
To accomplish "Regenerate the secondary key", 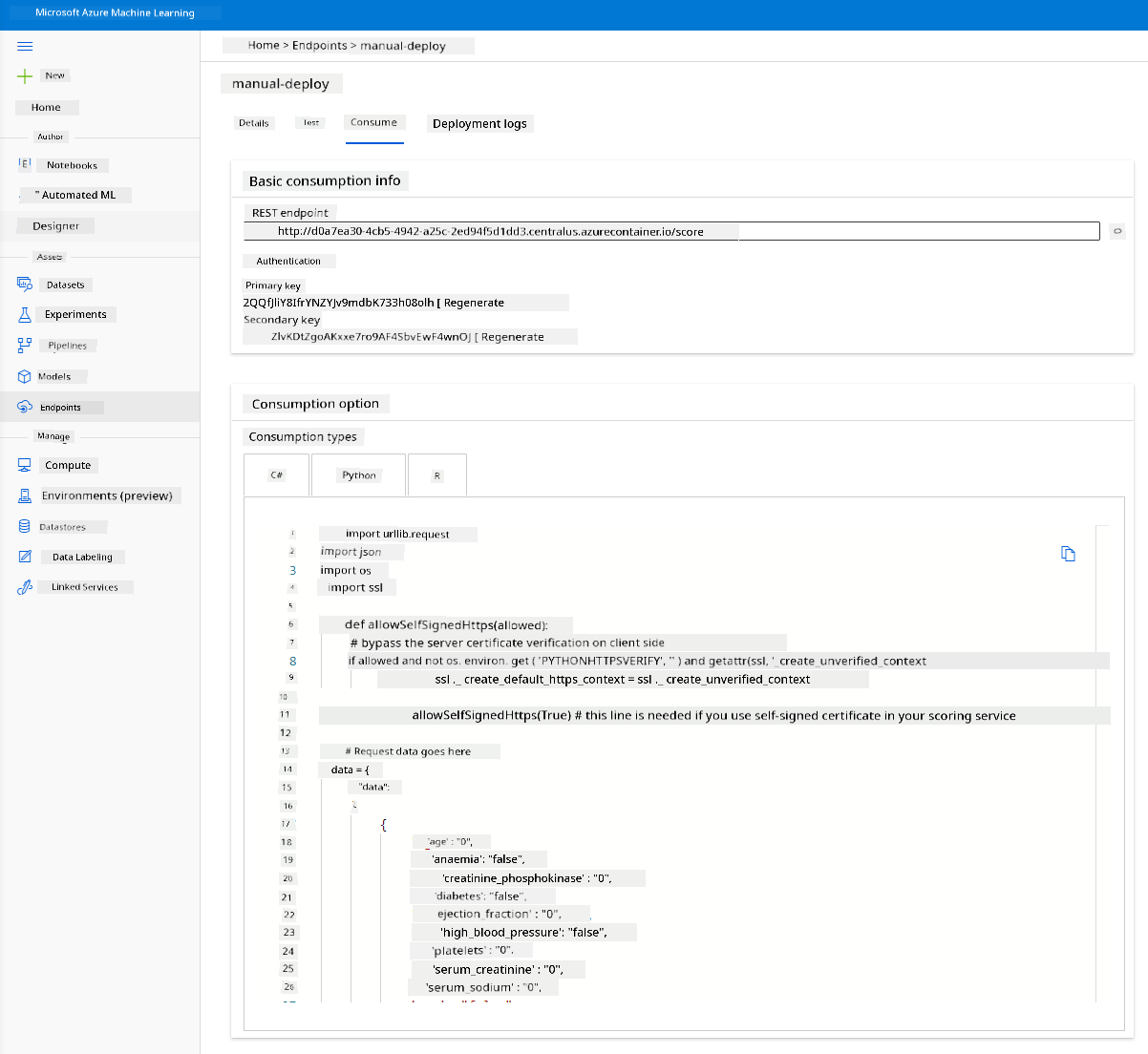I will pyautogui.click(x=512, y=337).
